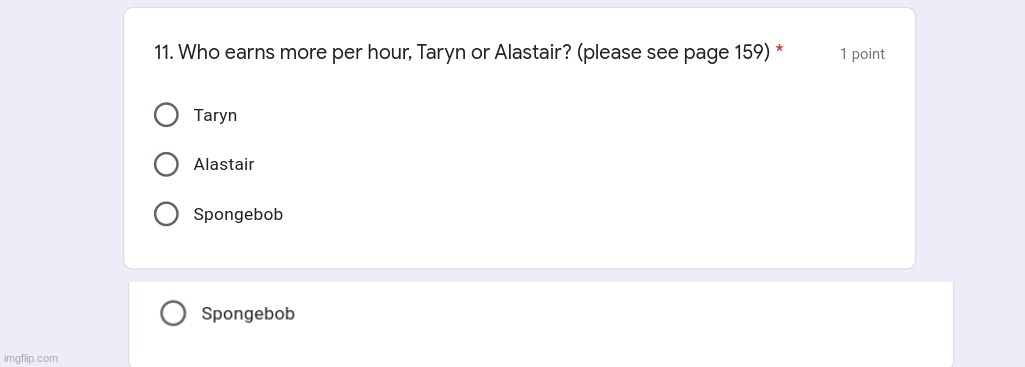Click "page 159" in the question text
The image size is (1025, 367).
(727, 53)
